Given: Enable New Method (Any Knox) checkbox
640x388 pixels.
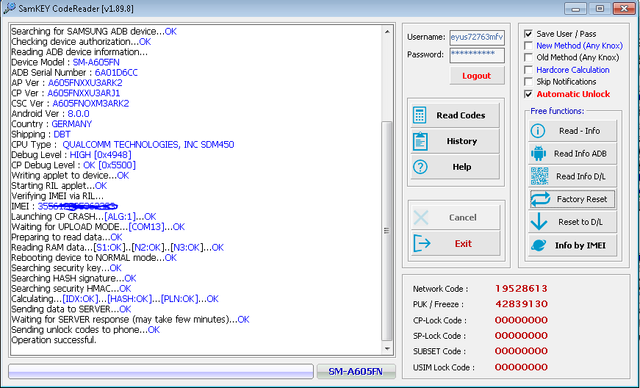Looking at the screenshot, I should 528,46.
